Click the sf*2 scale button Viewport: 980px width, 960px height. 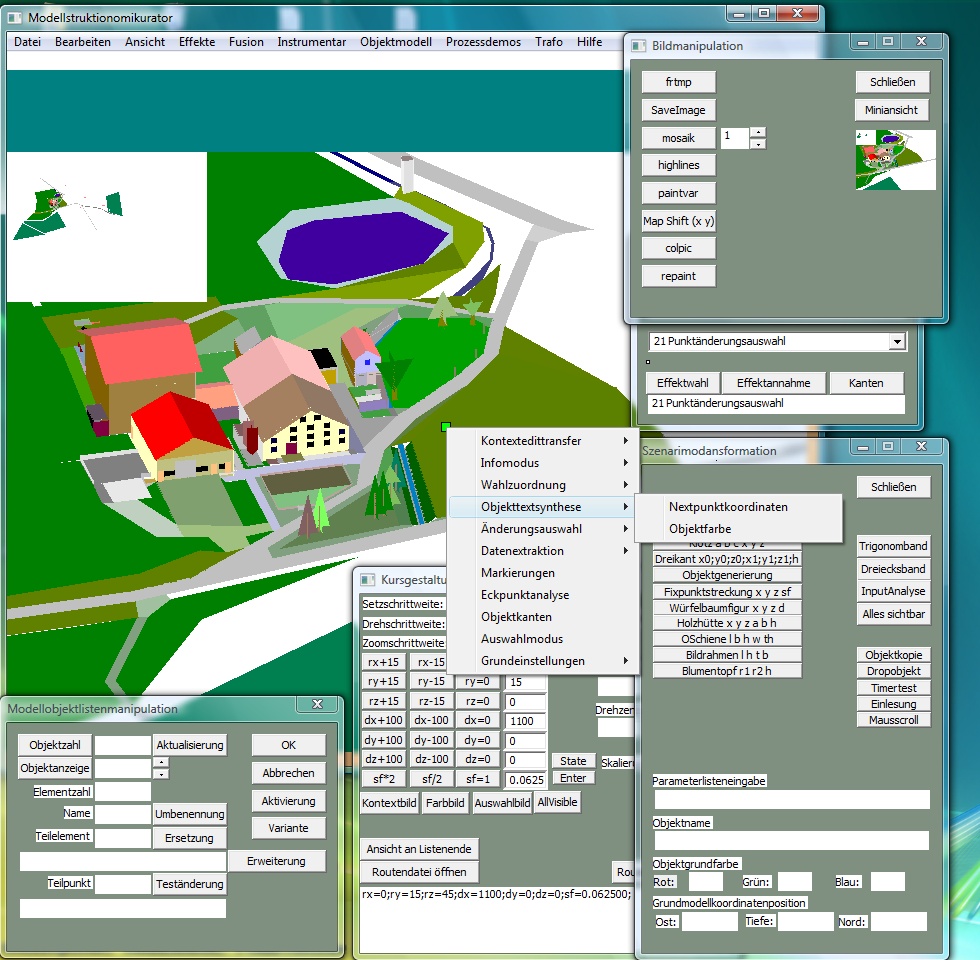pyautogui.click(x=384, y=779)
